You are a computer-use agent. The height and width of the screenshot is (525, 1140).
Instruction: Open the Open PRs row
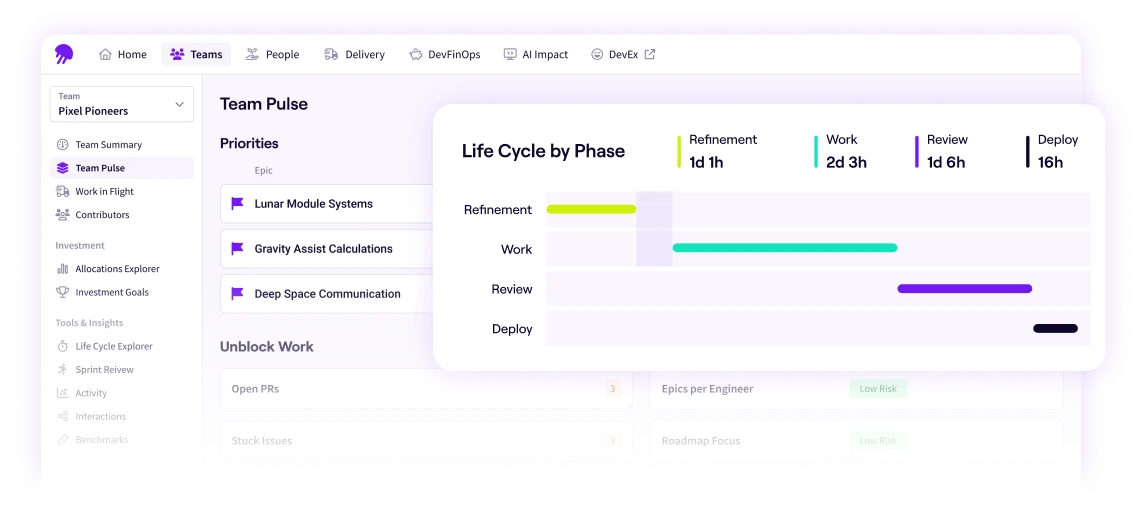[426, 389]
